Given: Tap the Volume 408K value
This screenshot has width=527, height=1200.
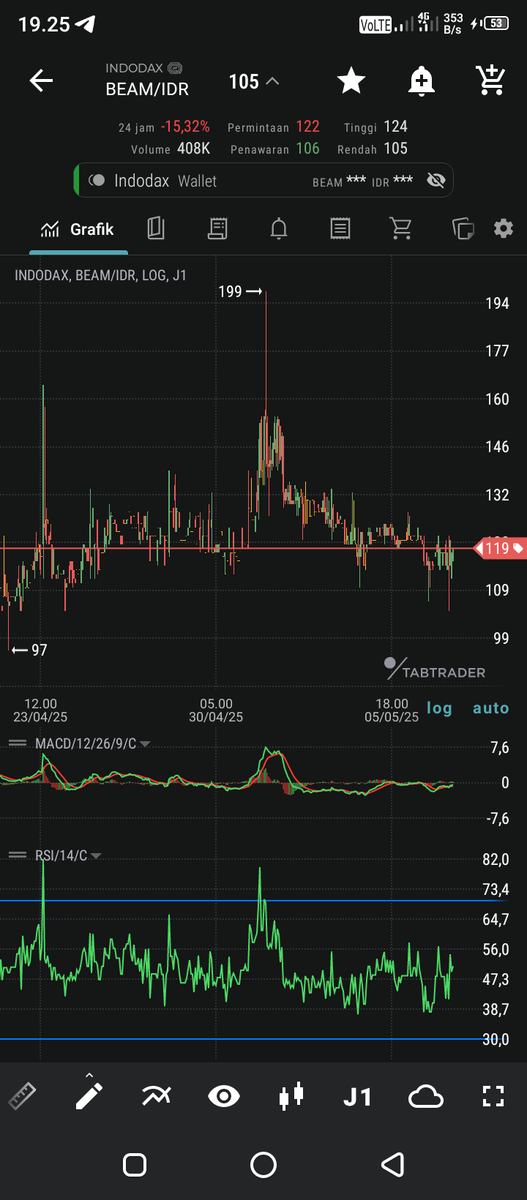Looking at the screenshot, I should (x=193, y=149).
